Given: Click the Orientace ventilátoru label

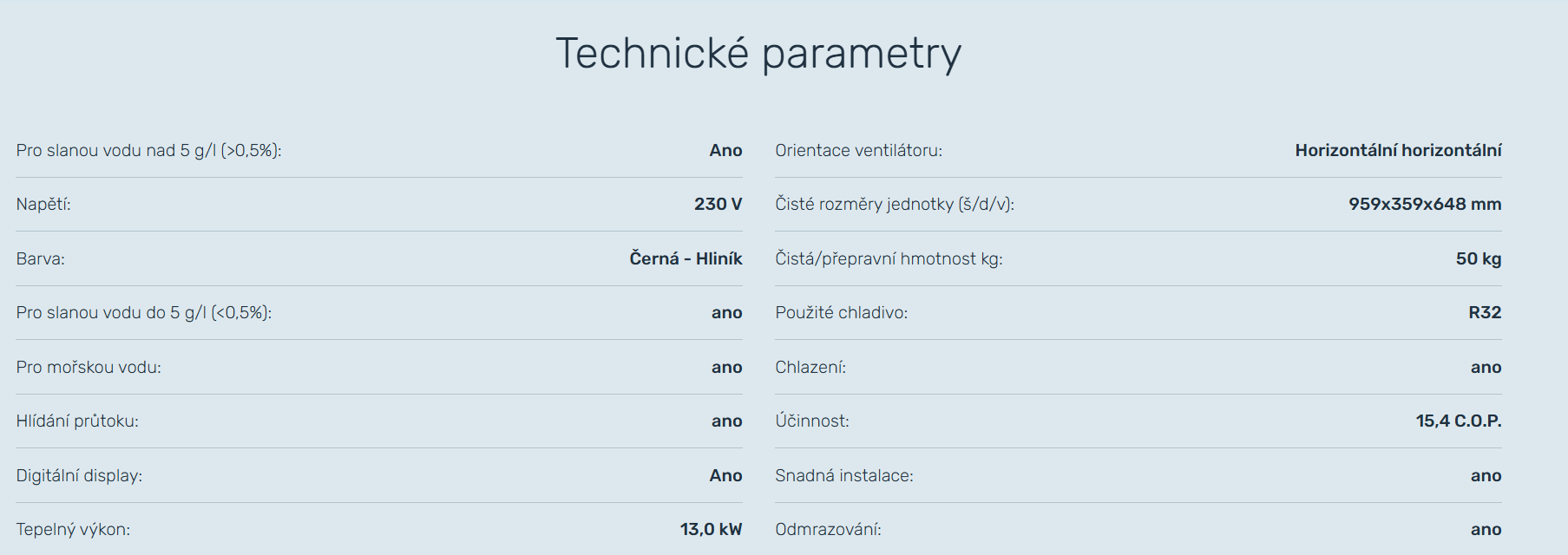Looking at the screenshot, I should coord(858,151).
